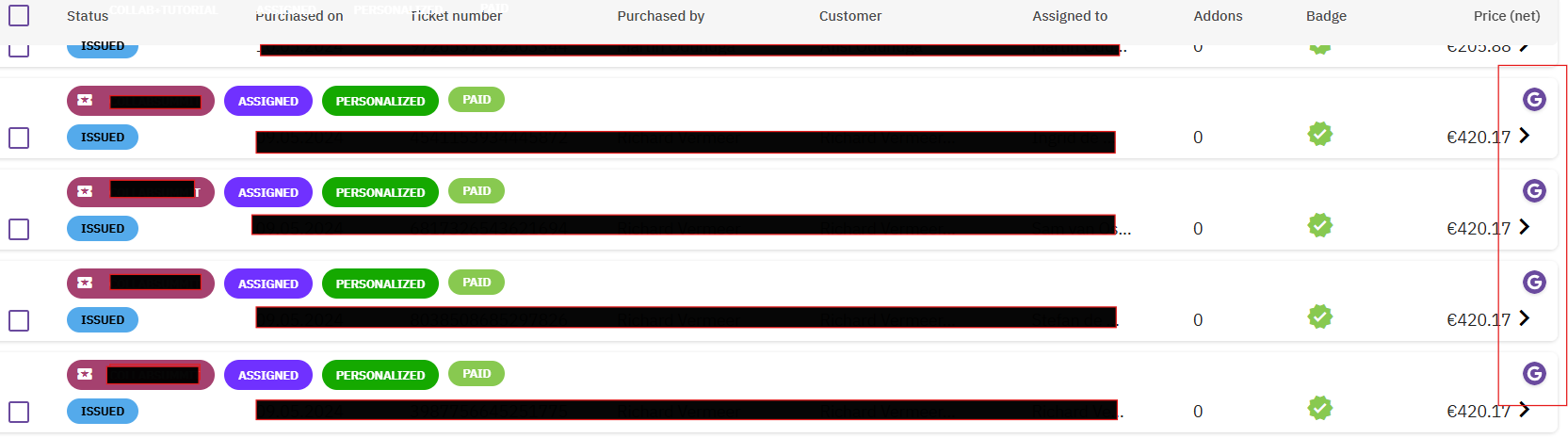Click the purple G icon in the bottom ticket row
Screen dimensions: 1568x438
click(1534, 373)
